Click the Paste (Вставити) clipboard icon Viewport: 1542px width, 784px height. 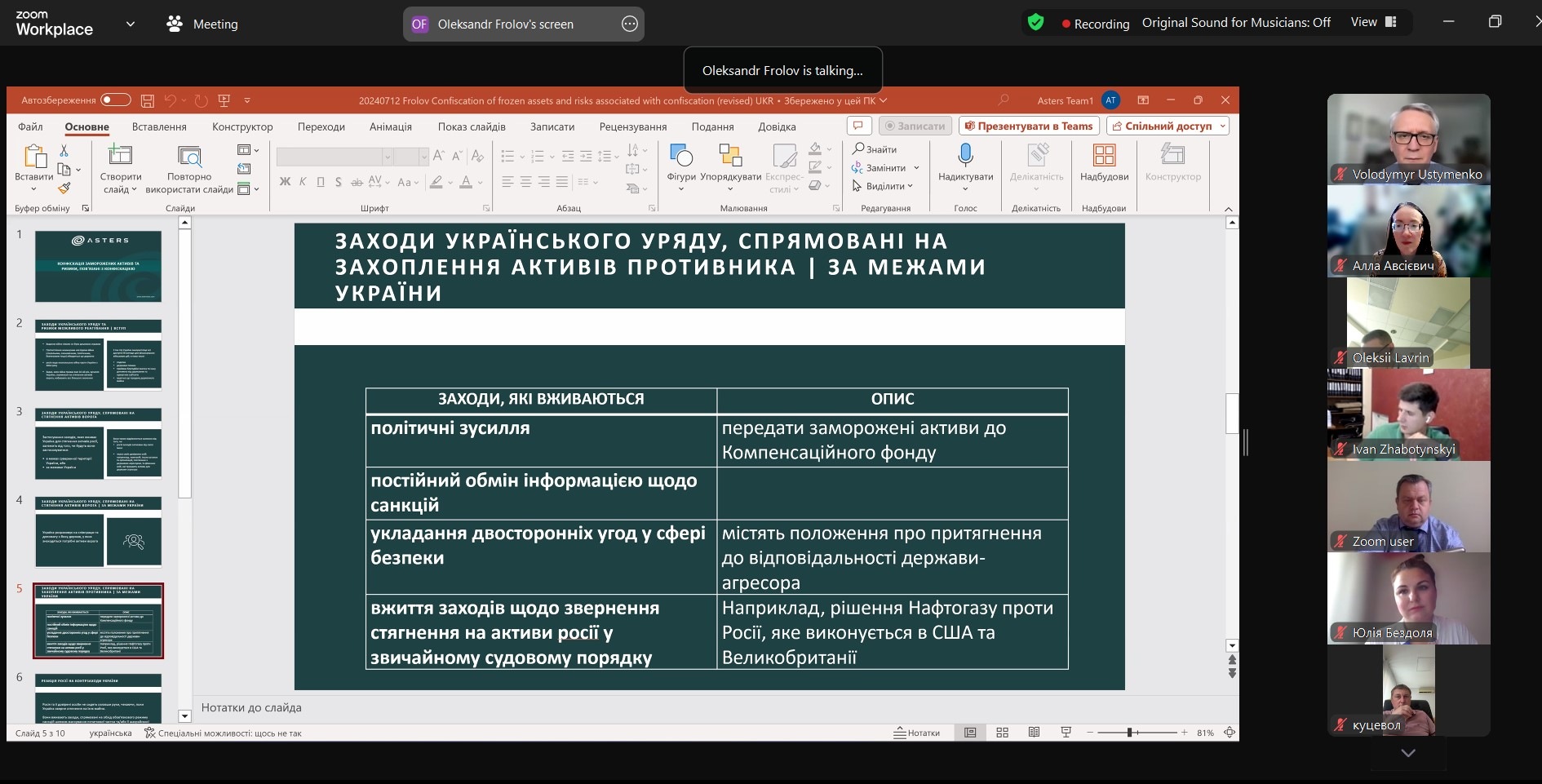pos(34,156)
